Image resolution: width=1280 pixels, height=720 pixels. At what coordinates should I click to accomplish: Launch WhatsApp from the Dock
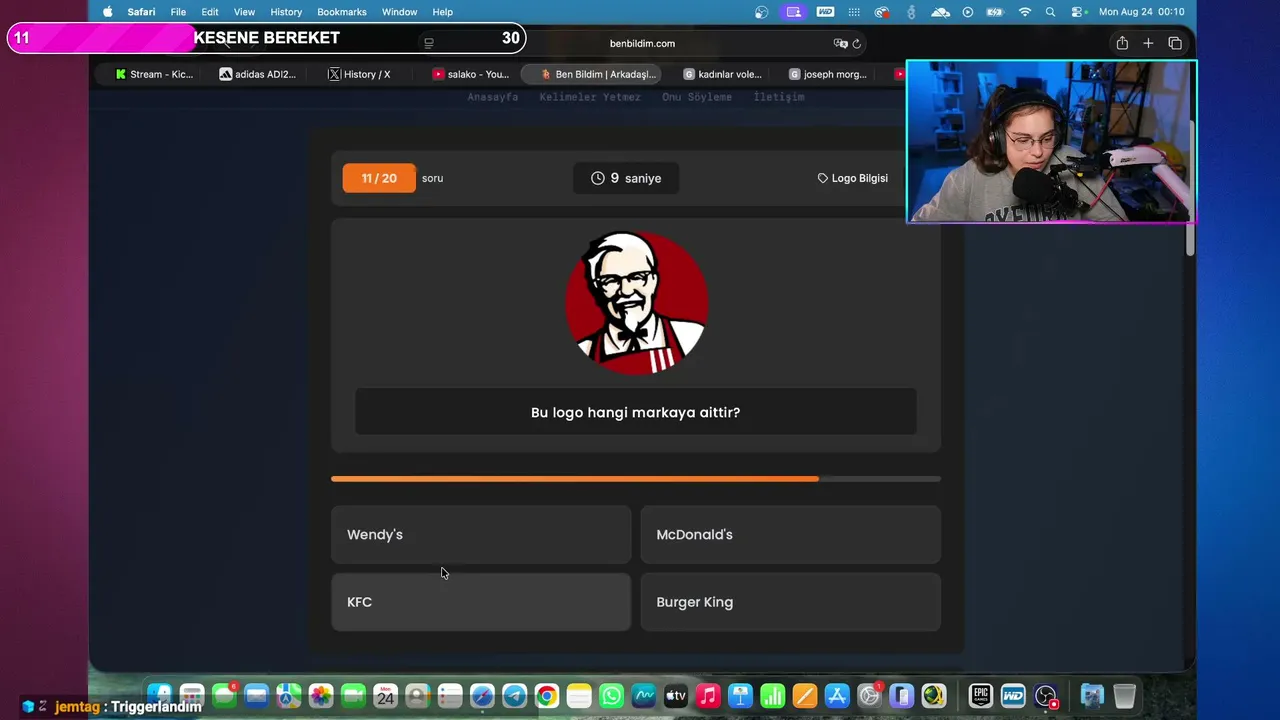tap(611, 696)
